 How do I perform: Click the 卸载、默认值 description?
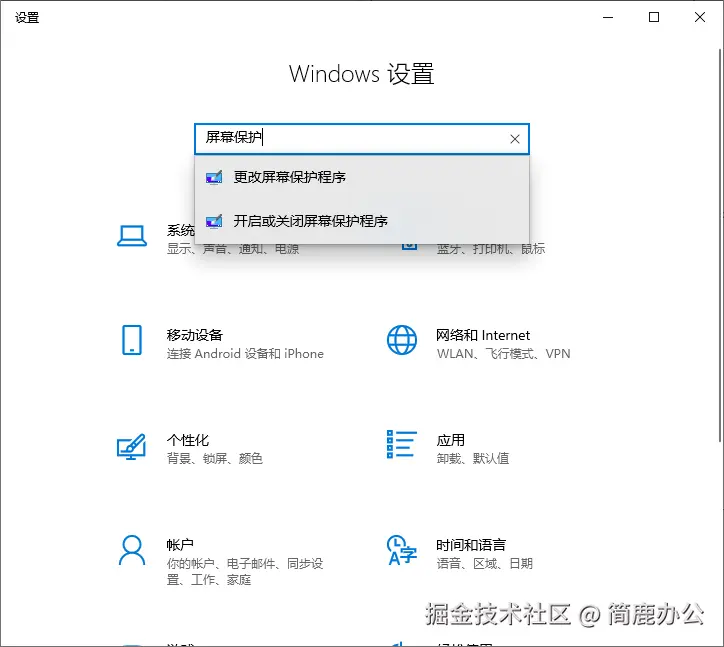click(473, 459)
